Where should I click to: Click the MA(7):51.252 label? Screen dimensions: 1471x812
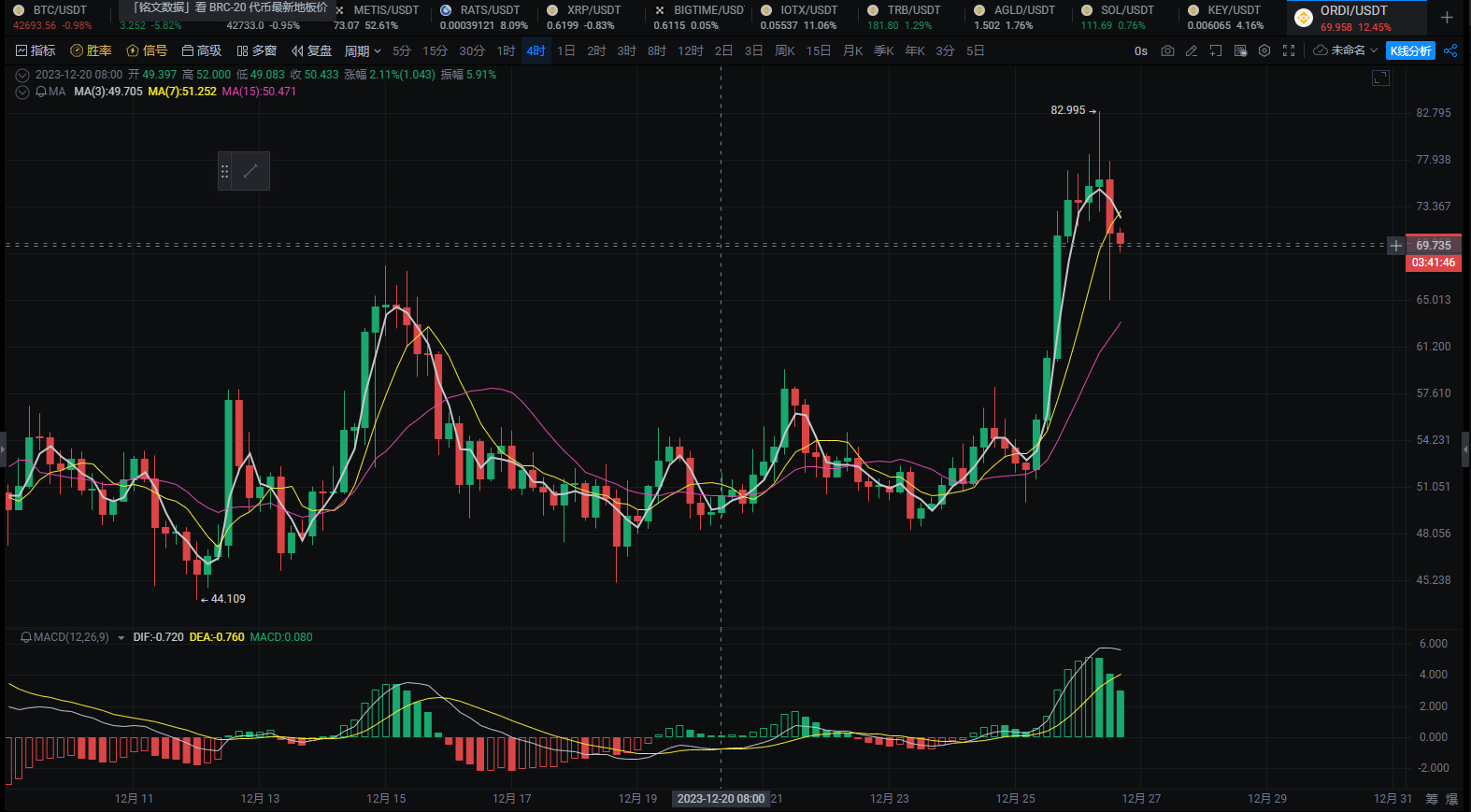pos(182,92)
